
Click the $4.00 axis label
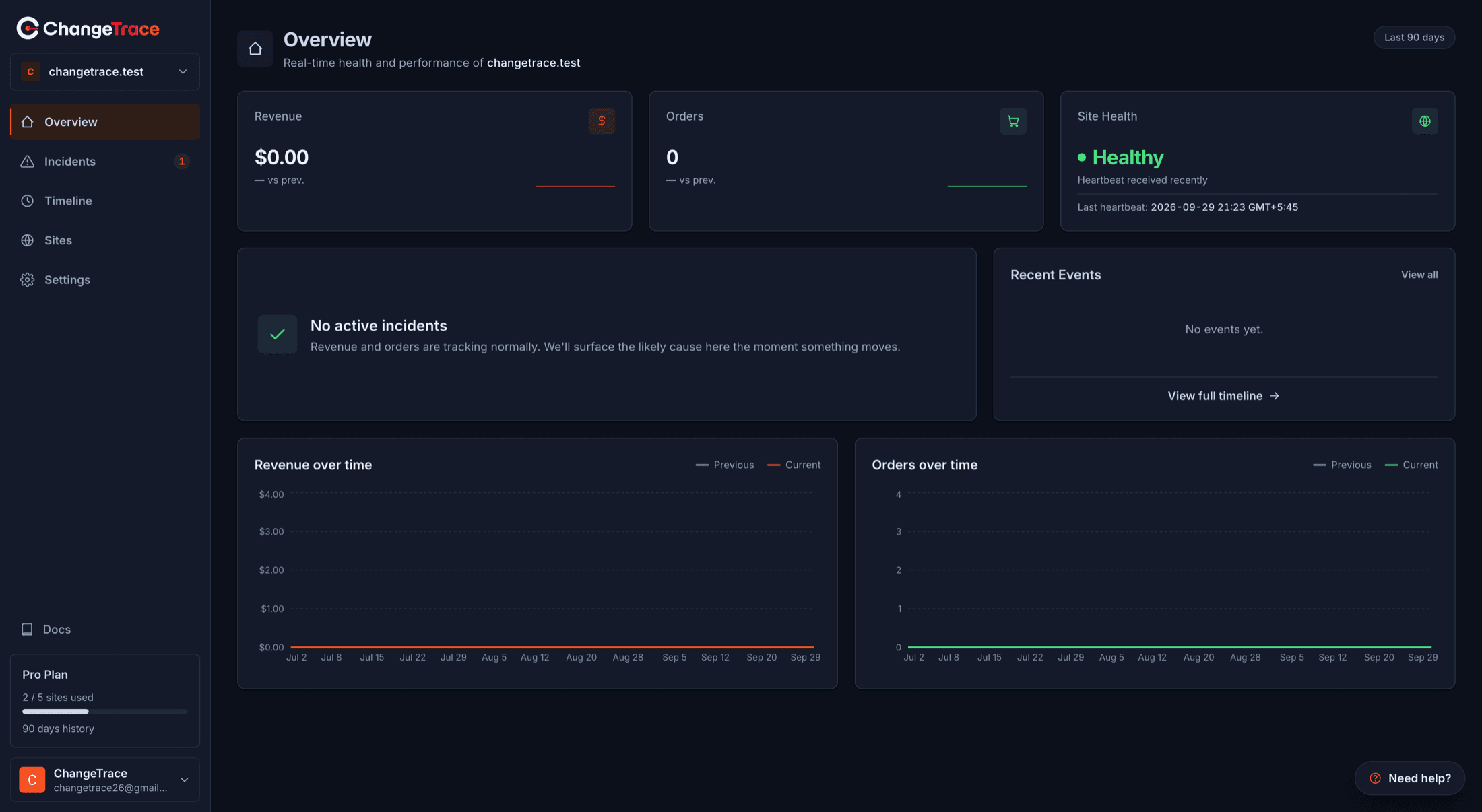271,495
